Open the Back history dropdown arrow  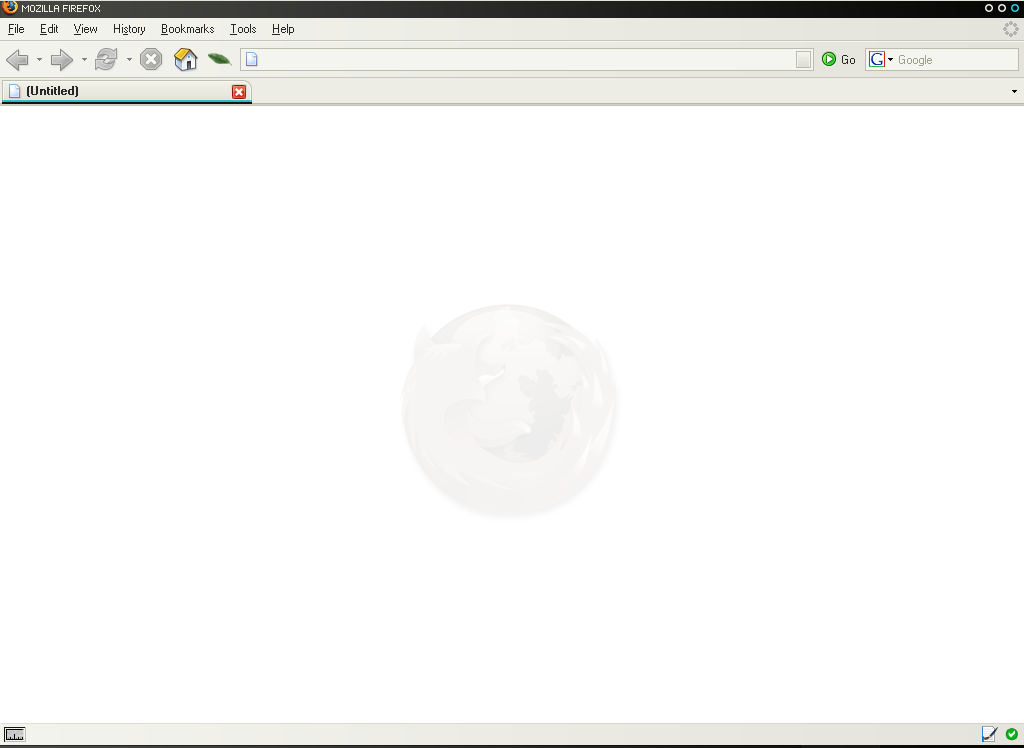coord(39,60)
